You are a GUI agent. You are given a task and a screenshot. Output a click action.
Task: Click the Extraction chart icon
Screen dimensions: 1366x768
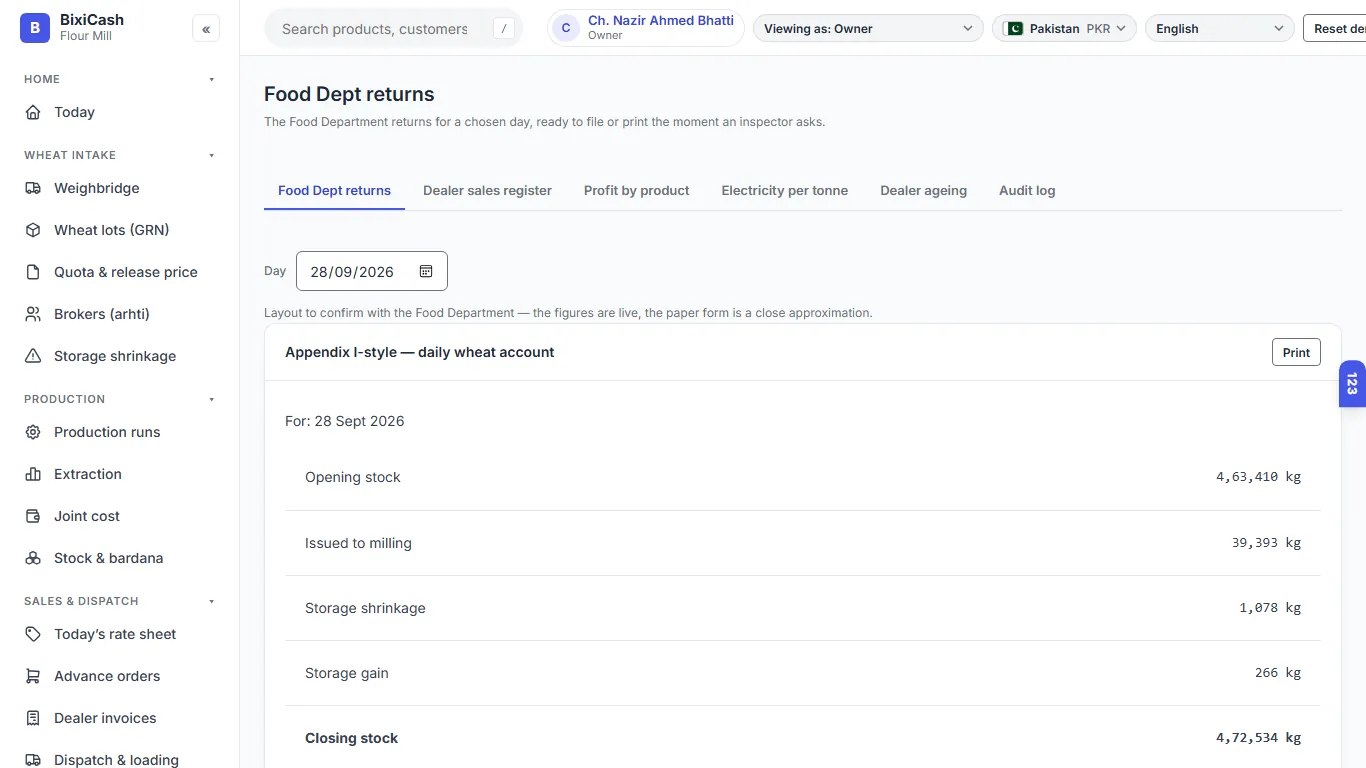click(33, 474)
